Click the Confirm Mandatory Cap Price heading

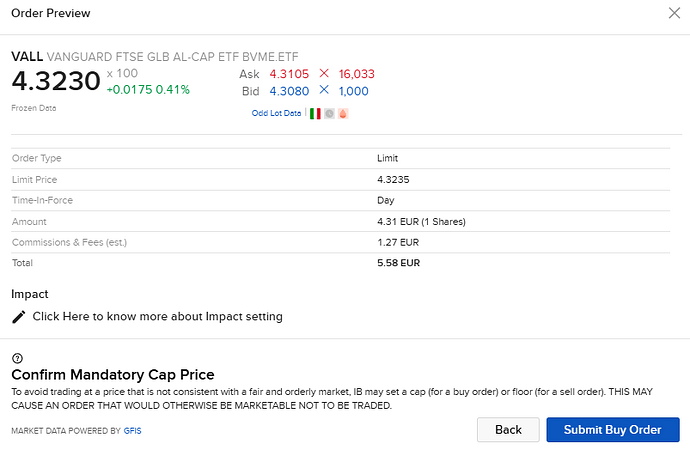click(x=113, y=375)
